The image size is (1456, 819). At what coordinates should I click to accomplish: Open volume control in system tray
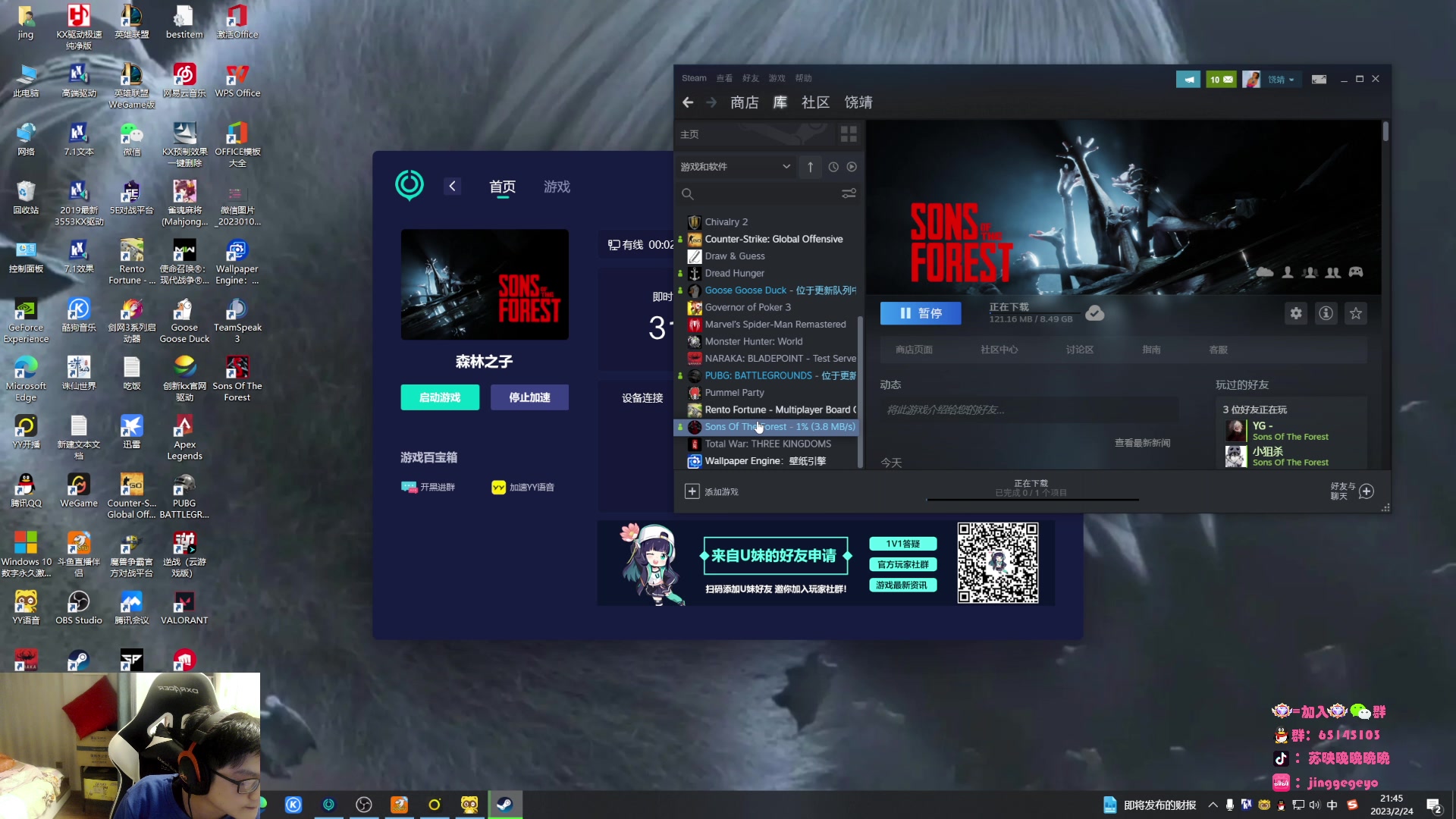click(x=1314, y=805)
